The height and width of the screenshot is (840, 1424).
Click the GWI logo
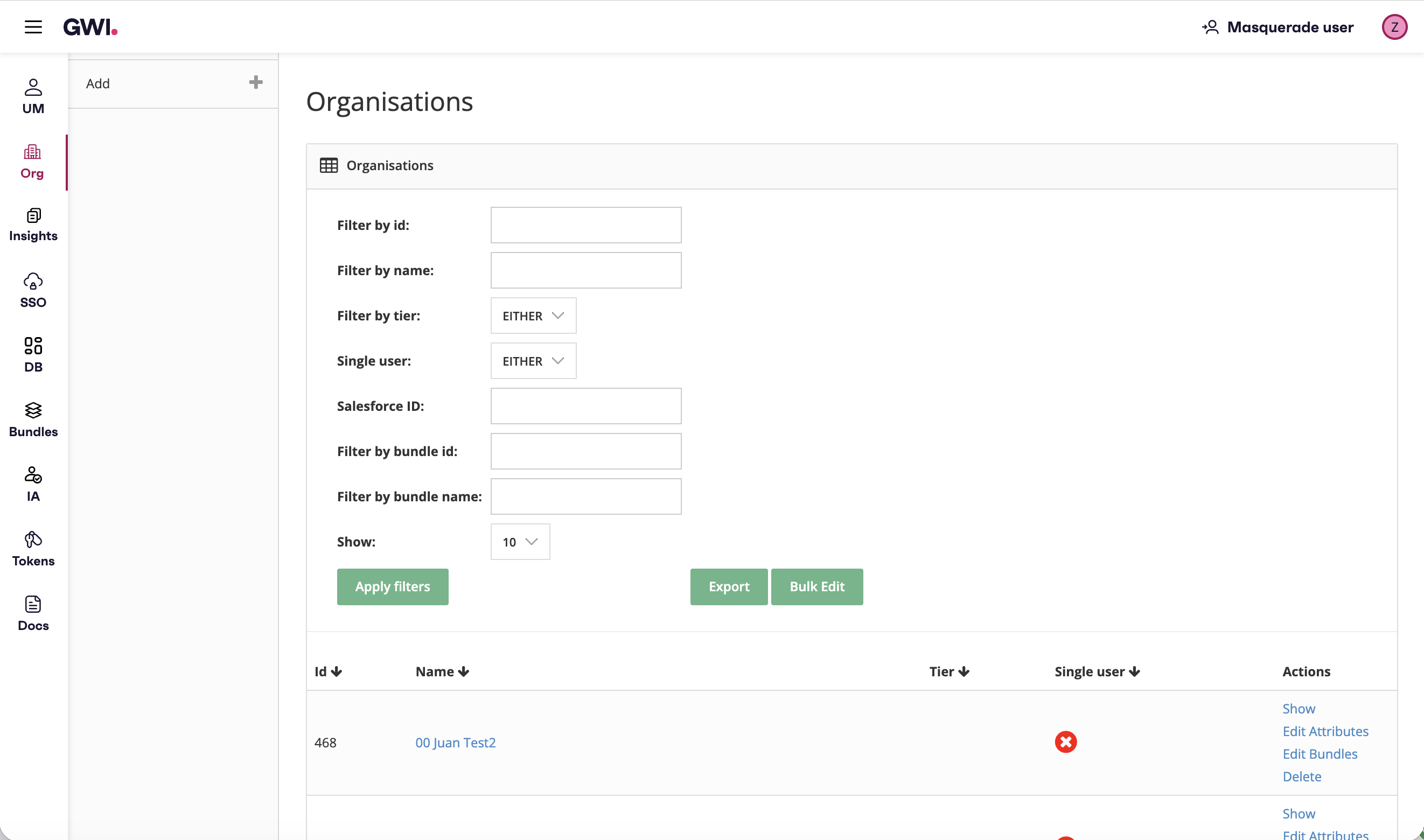point(90,26)
